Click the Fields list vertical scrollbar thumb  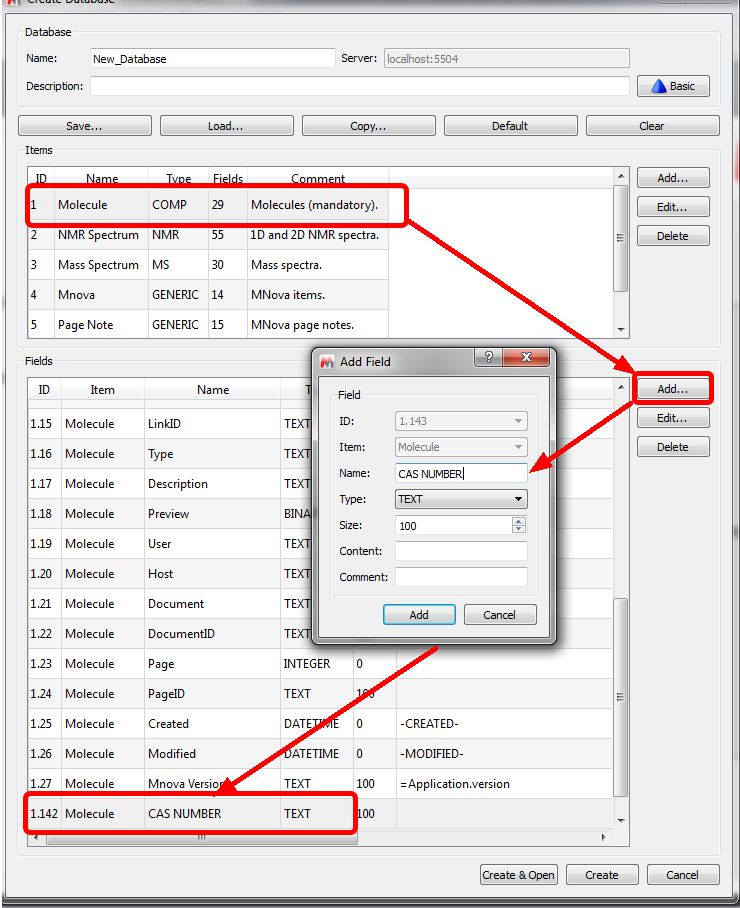point(621,697)
